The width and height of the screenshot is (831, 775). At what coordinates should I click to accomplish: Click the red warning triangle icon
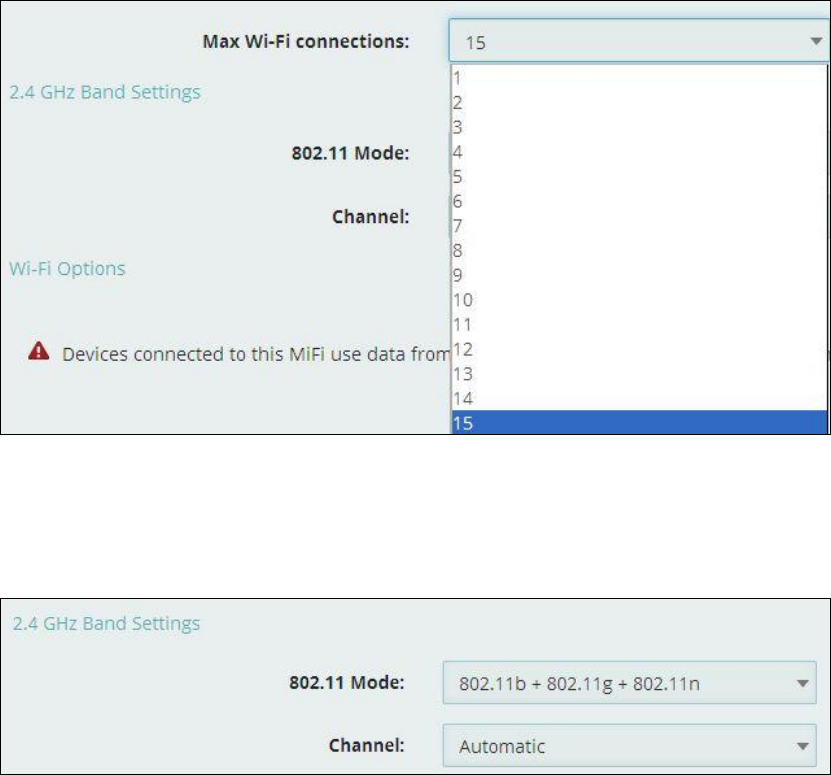[x=39, y=351]
